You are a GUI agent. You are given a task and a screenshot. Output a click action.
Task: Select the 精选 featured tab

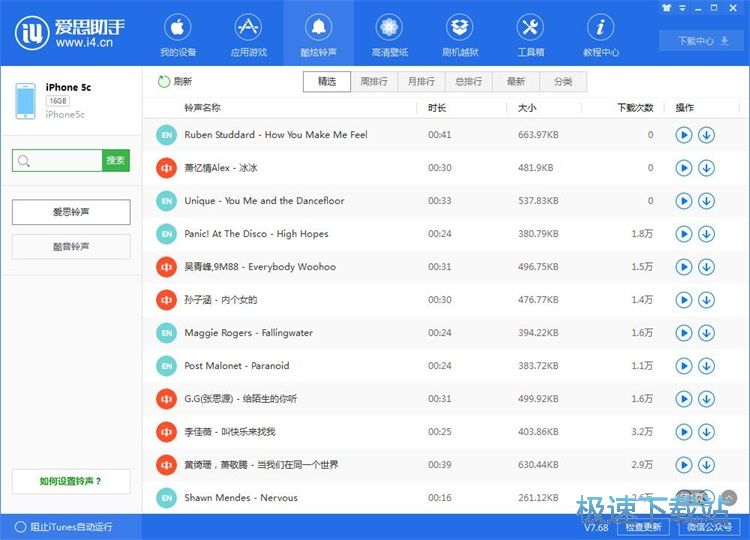pos(327,82)
